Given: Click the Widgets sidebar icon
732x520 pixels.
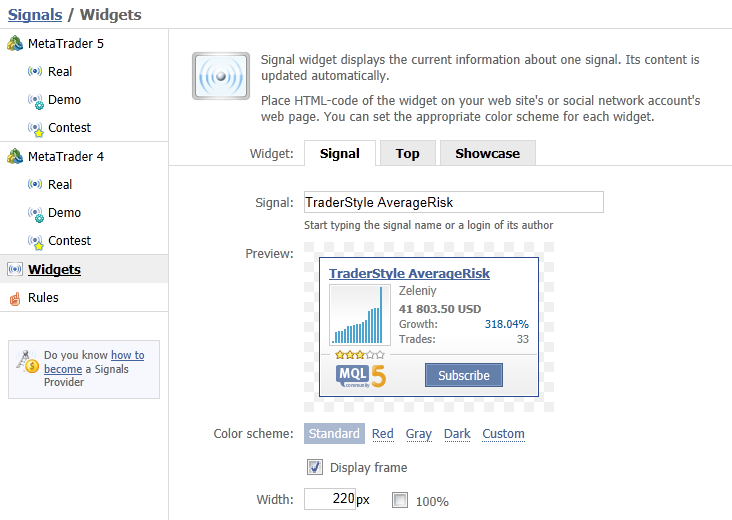Looking at the screenshot, I should pyautogui.click(x=15, y=269).
